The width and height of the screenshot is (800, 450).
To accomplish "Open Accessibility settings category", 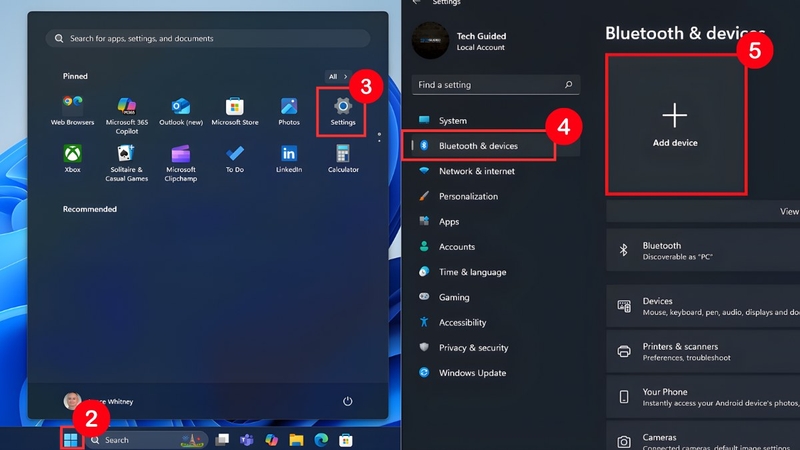I will point(495,322).
